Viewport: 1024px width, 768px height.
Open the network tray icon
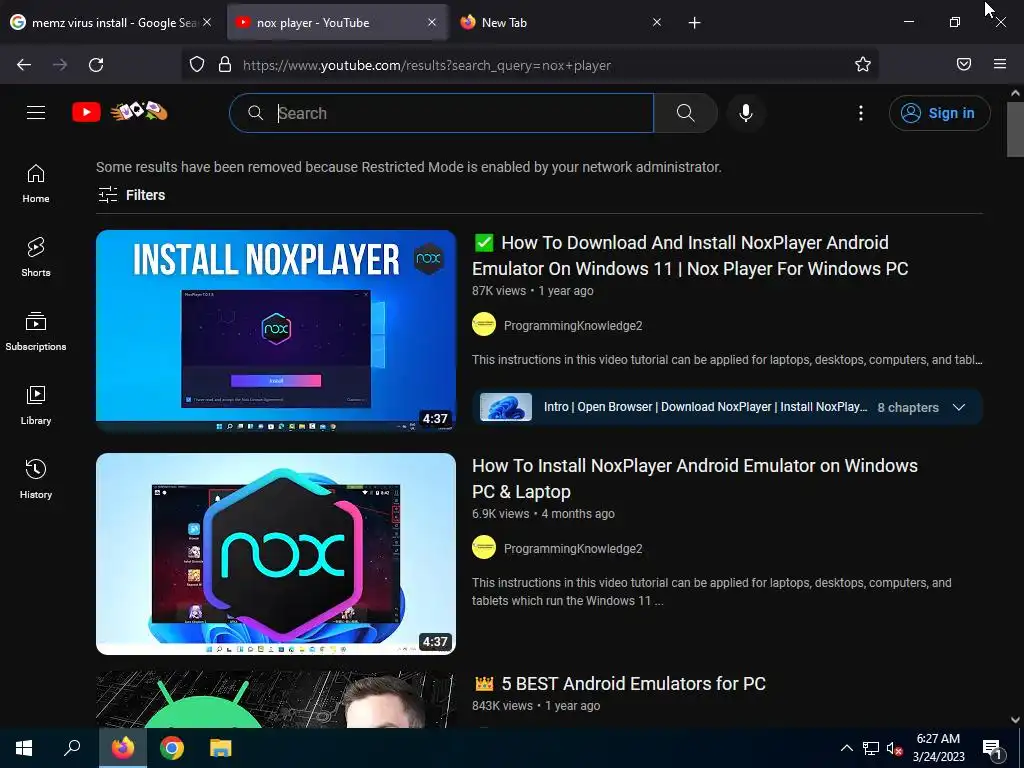pyautogui.click(x=871, y=748)
